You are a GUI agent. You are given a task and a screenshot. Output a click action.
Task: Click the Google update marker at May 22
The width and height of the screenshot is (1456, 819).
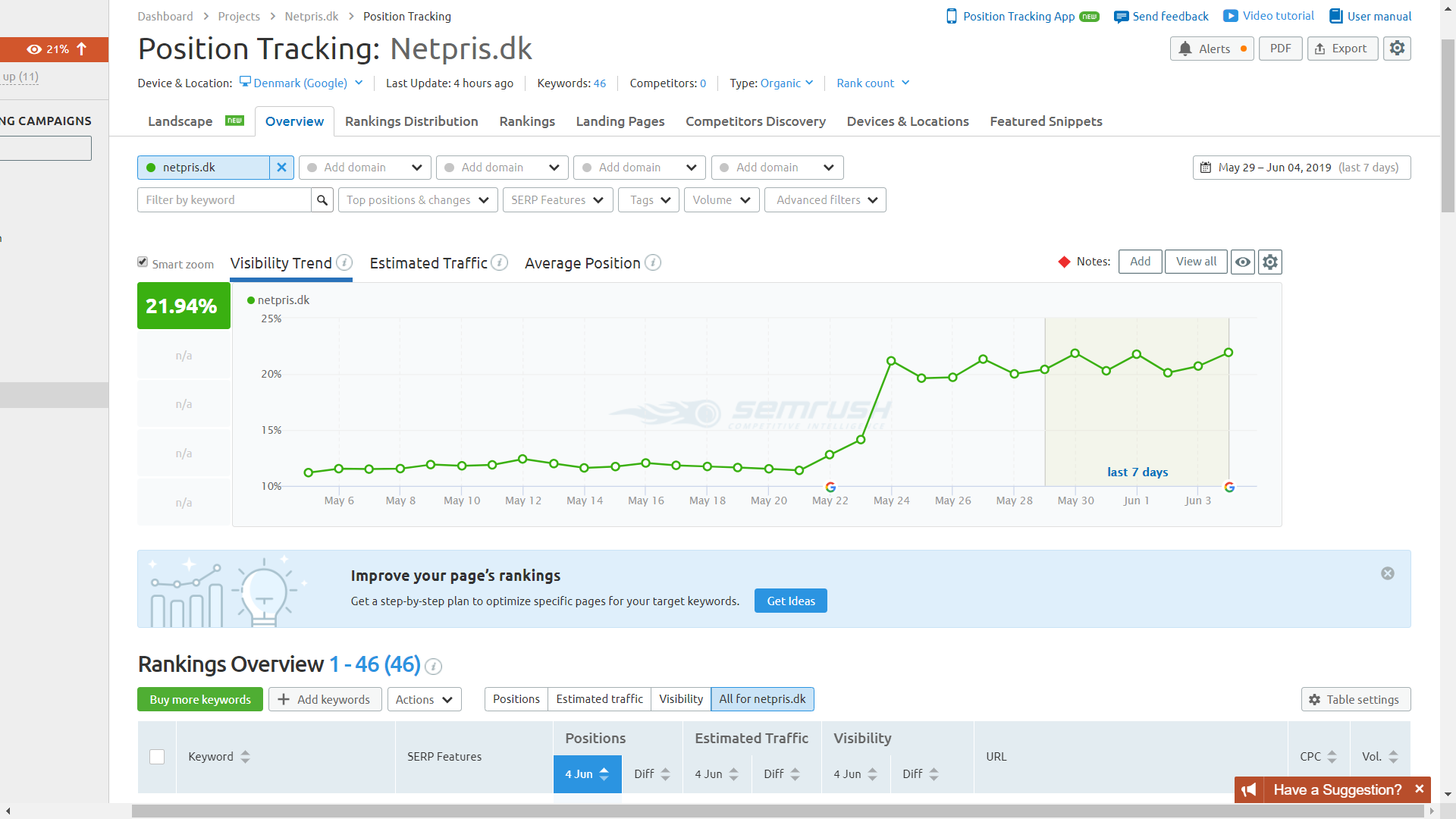[x=830, y=487]
